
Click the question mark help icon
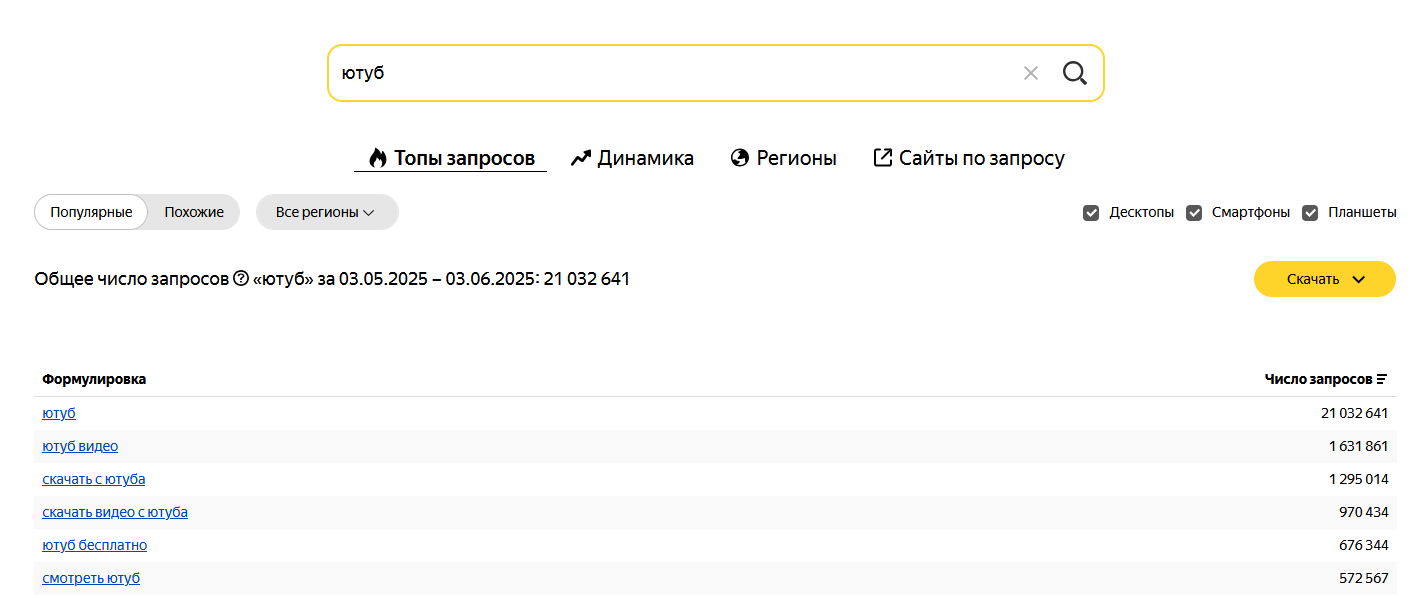241,279
